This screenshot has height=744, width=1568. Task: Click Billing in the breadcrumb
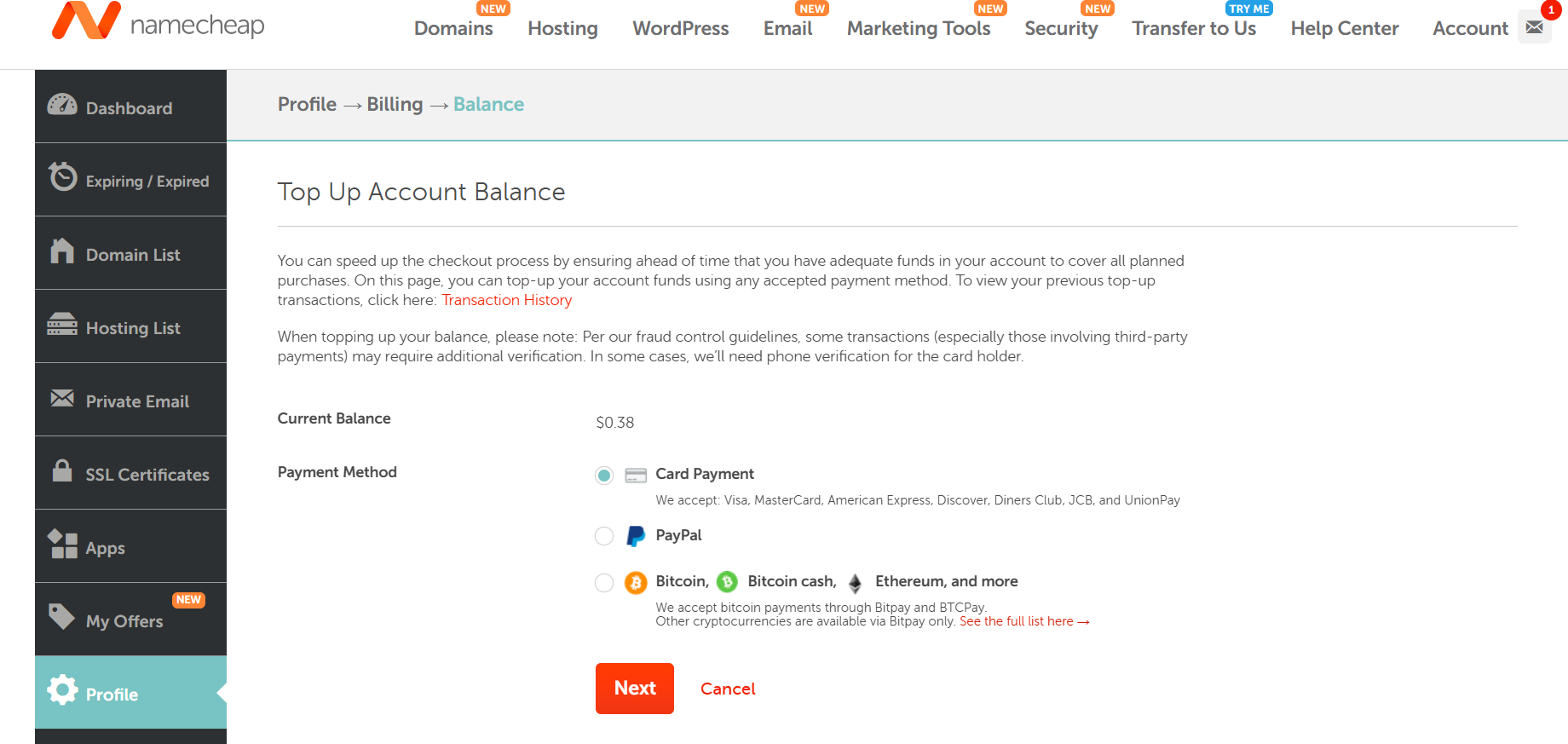[395, 104]
